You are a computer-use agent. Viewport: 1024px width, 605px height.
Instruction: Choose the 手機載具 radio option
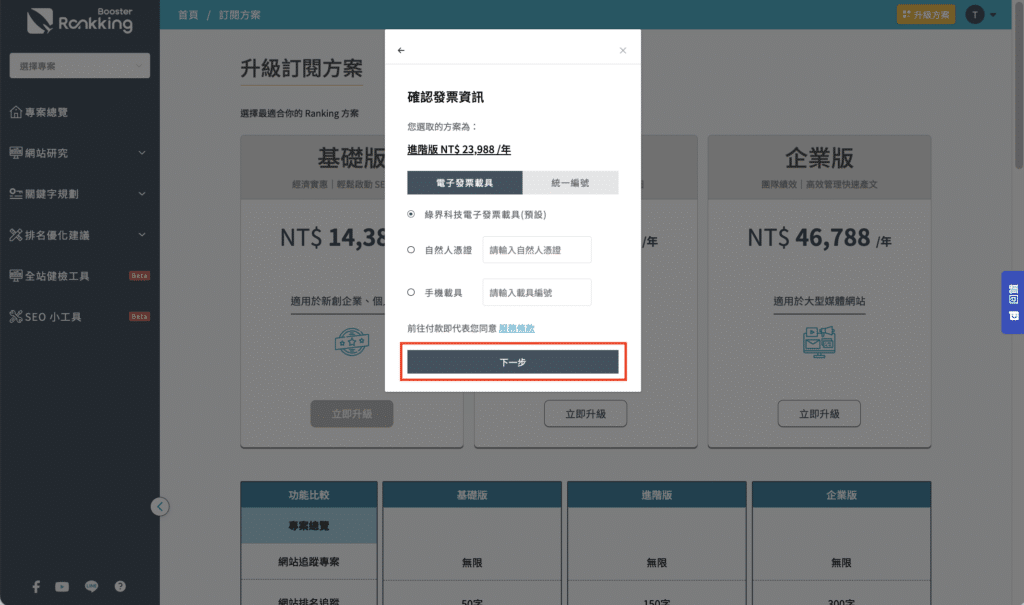tap(412, 292)
